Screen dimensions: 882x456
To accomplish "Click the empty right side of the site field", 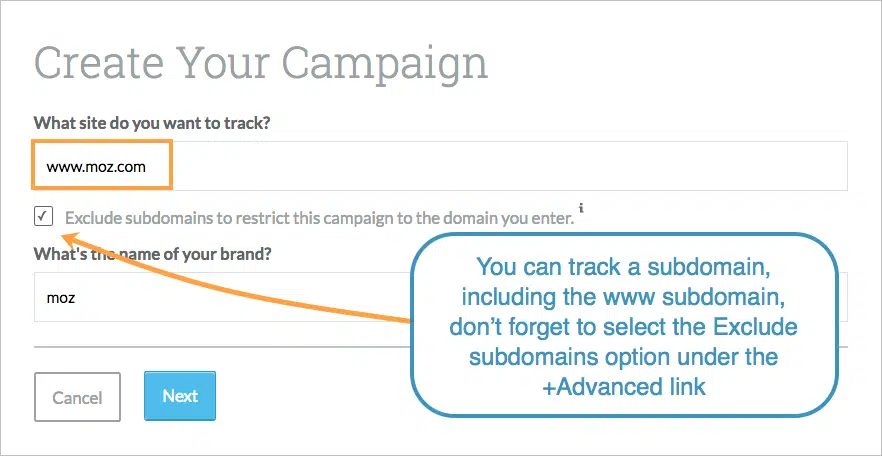I will click(x=600, y=166).
